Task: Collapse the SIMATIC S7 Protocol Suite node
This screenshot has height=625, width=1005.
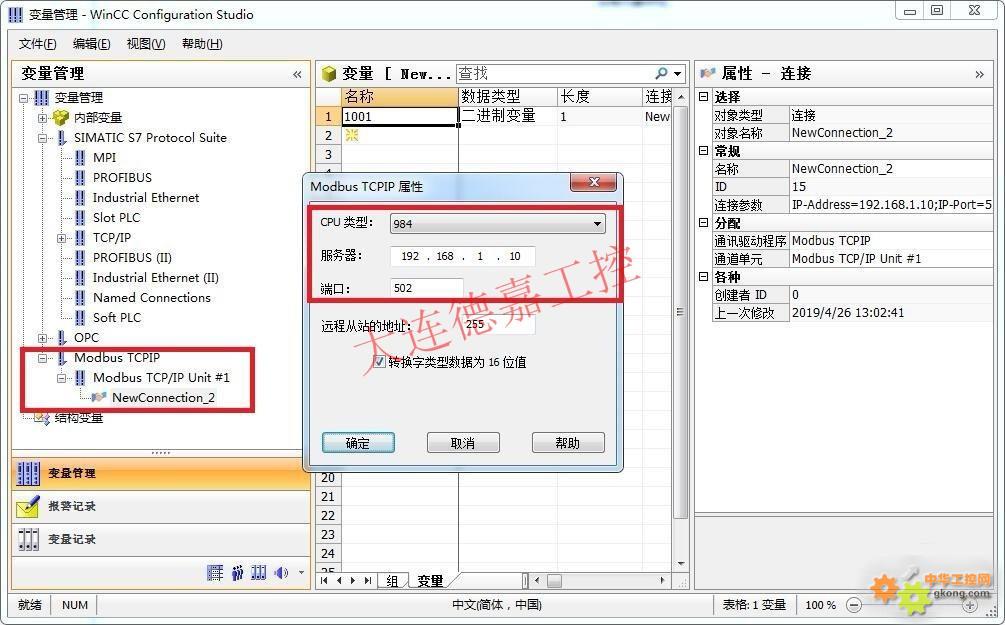Action: point(43,138)
